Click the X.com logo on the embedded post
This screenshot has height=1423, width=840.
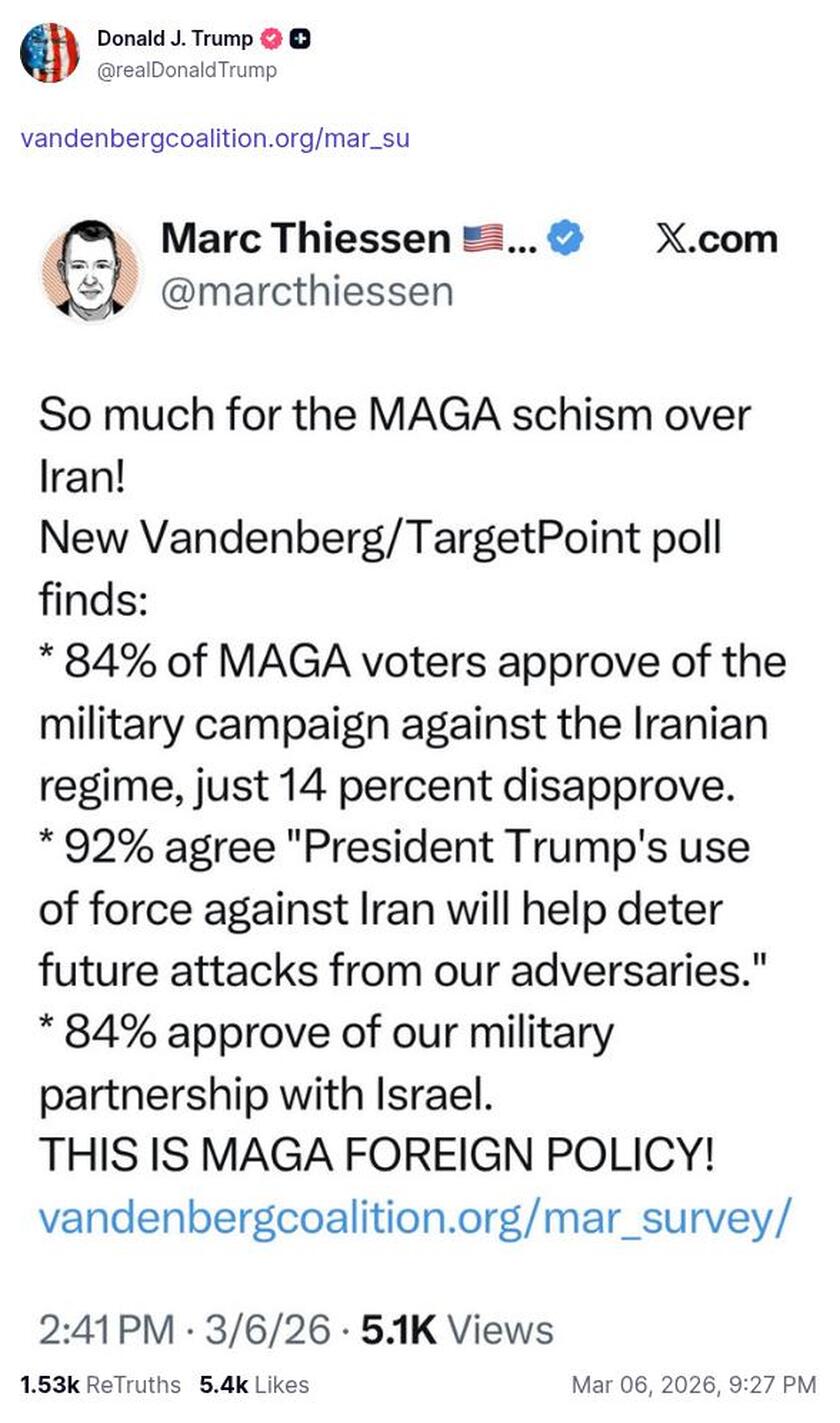click(x=716, y=237)
